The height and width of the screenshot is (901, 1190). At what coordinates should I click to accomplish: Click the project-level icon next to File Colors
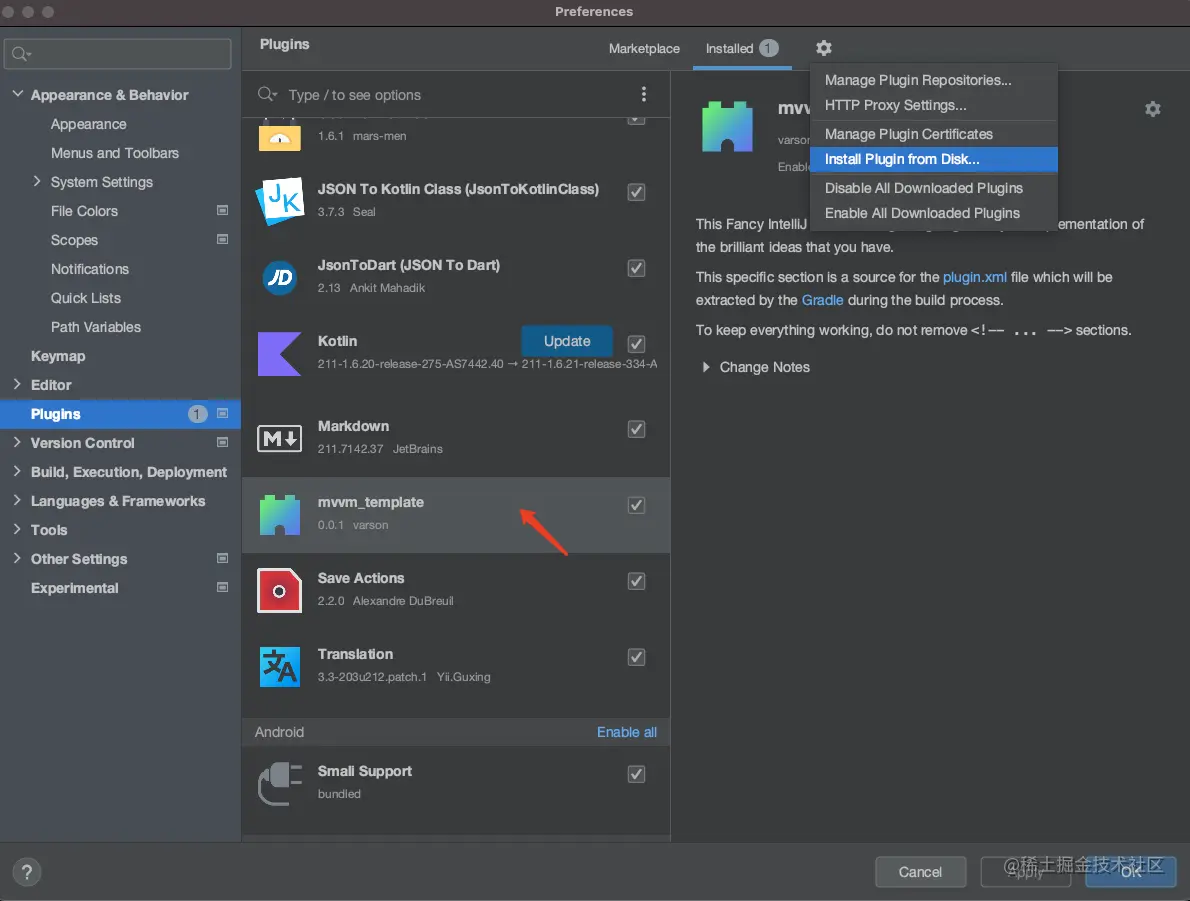(222, 210)
